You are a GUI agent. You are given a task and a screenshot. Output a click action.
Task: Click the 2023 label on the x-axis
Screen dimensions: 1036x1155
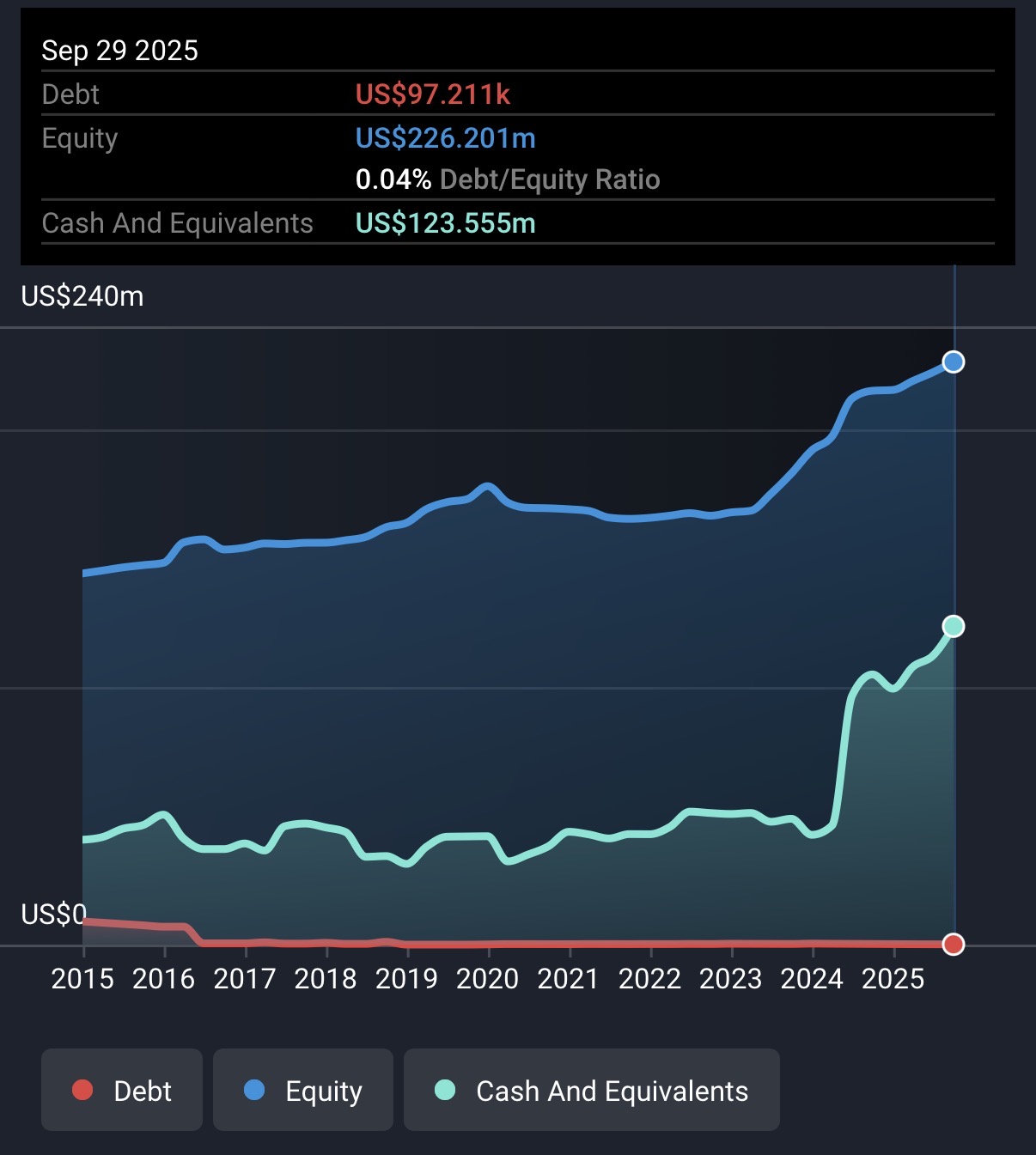pyautogui.click(x=730, y=979)
